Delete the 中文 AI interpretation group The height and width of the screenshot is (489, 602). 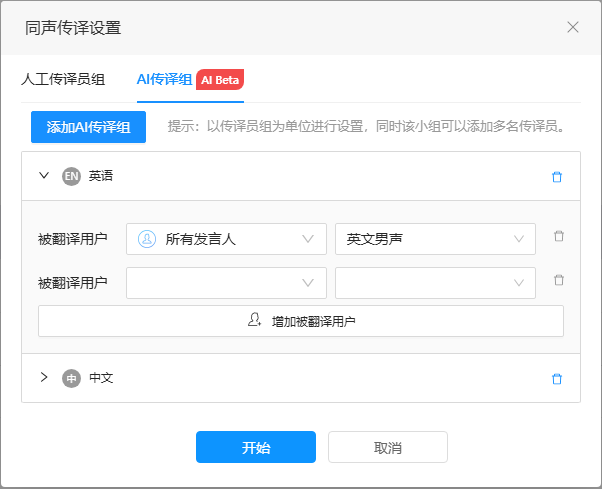[x=557, y=379]
